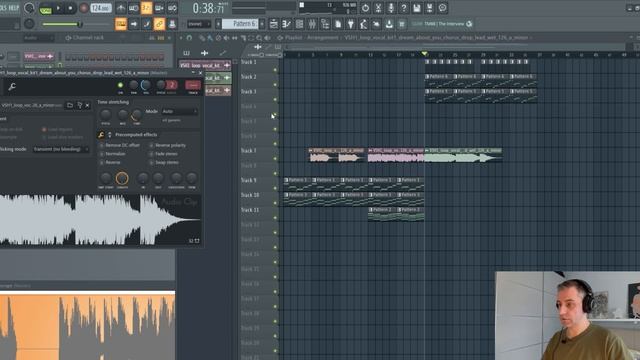
Task: Toggle the metronome icon
Action: 121,8
